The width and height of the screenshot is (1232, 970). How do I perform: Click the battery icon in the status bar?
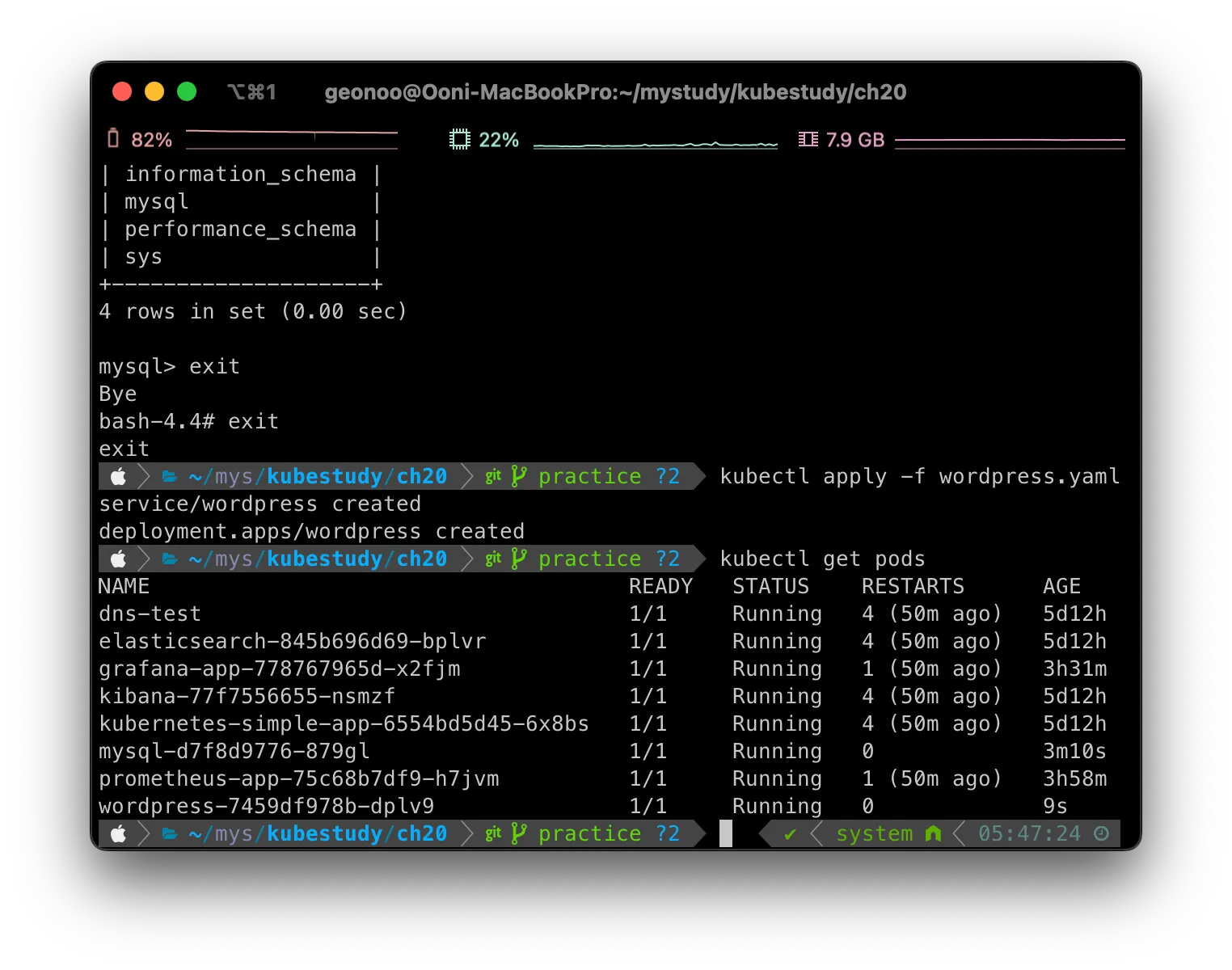(113, 139)
